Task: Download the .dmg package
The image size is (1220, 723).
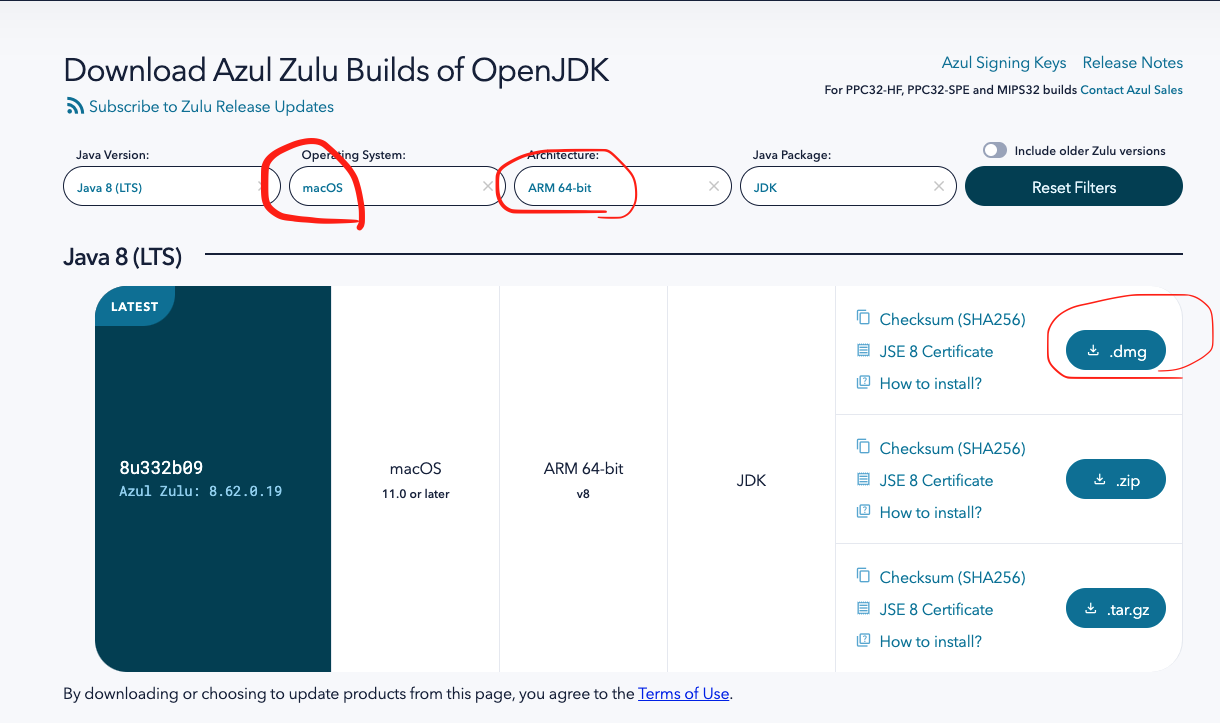Action: pos(1116,351)
